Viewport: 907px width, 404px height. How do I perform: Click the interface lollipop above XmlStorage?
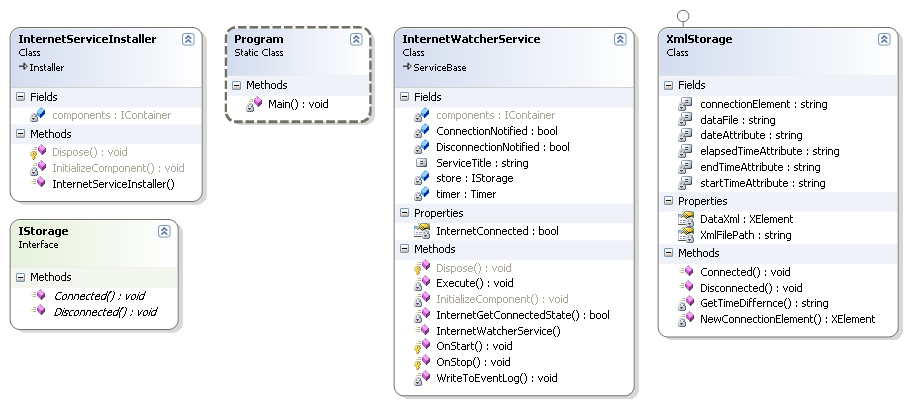tap(684, 15)
